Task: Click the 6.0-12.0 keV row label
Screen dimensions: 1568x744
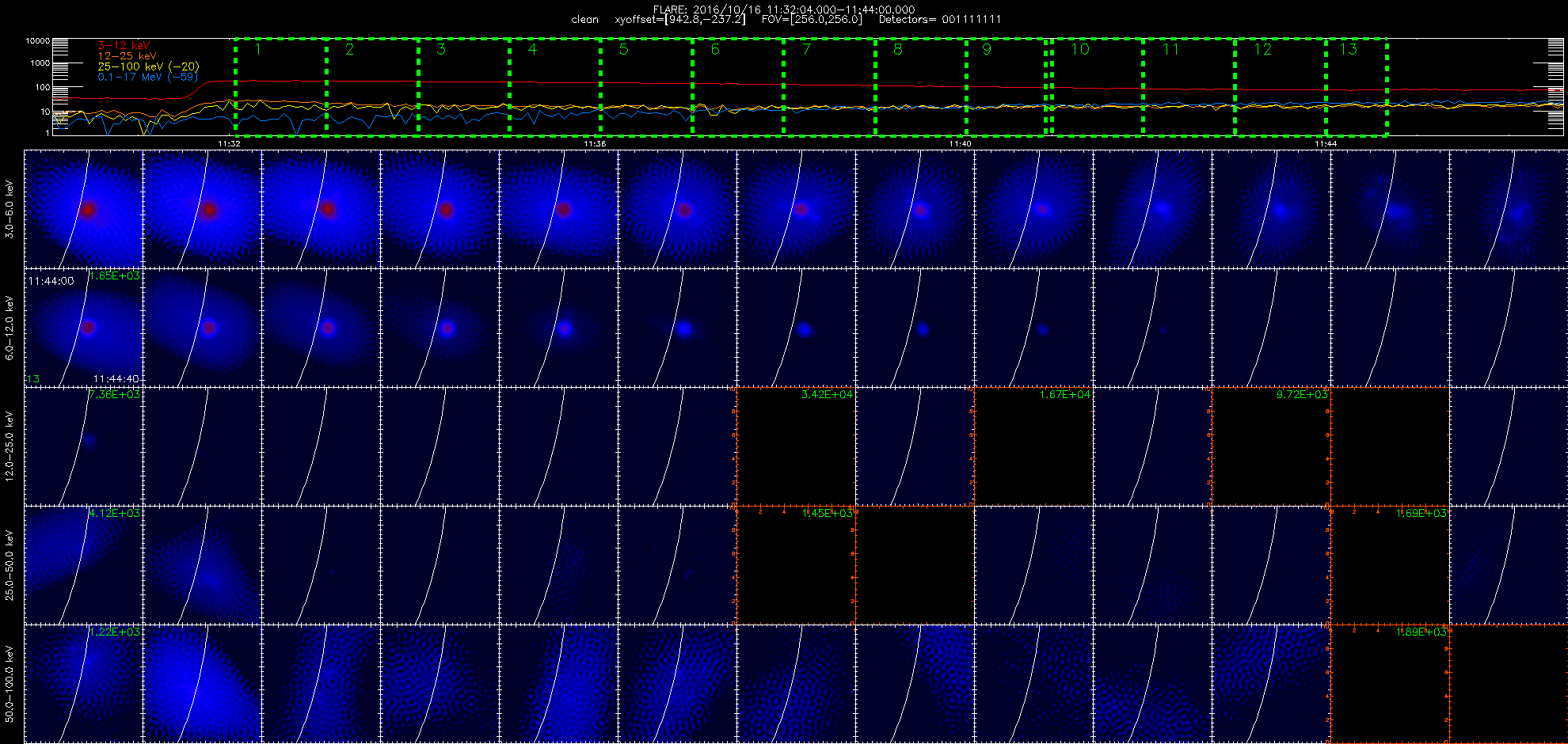Action: [10, 328]
